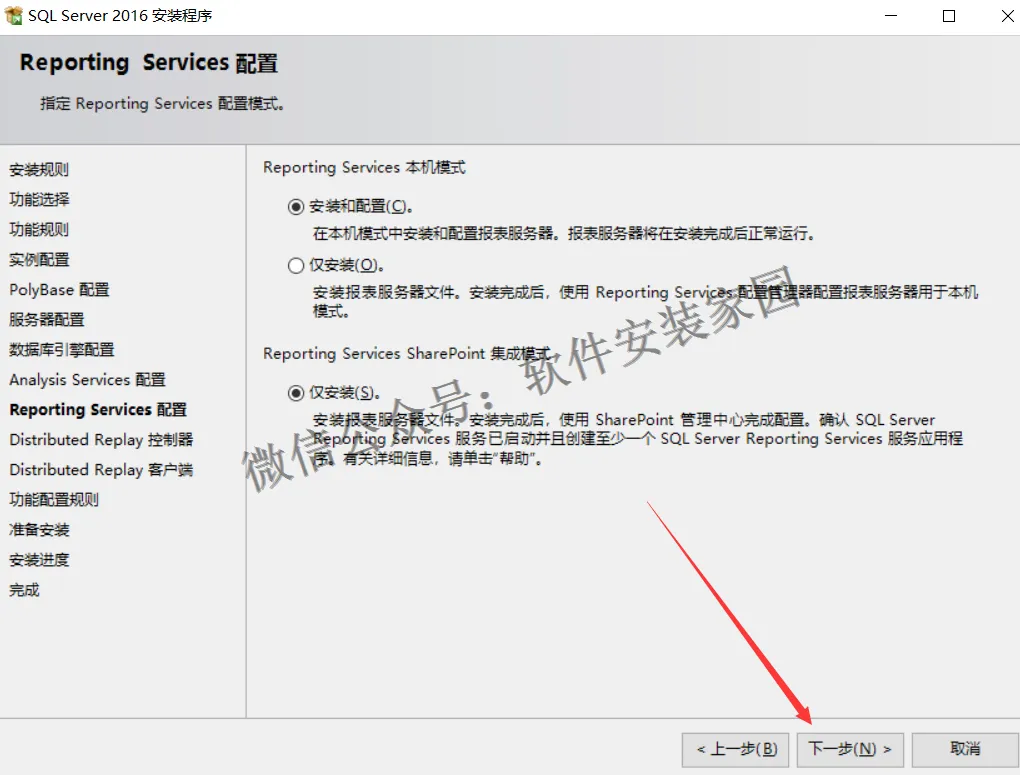Select Reporting Services 配置 in sidebar
Image resolution: width=1020 pixels, height=775 pixels.
point(98,409)
